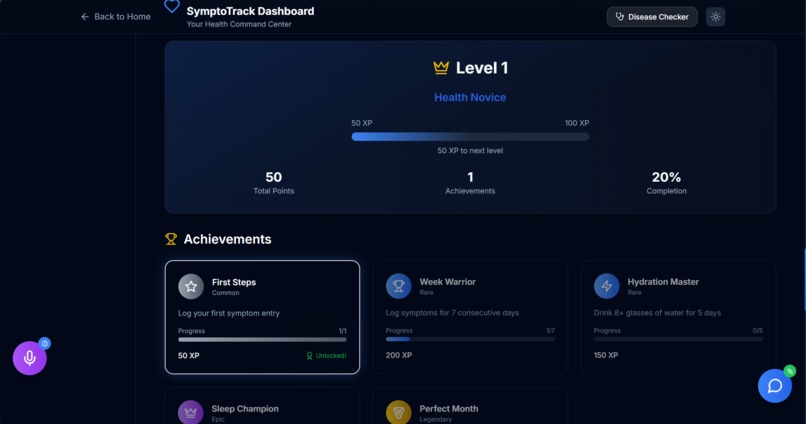806x424 pixels.
Task: Select the First Steps star badge icon
Action: coord(191,286)
